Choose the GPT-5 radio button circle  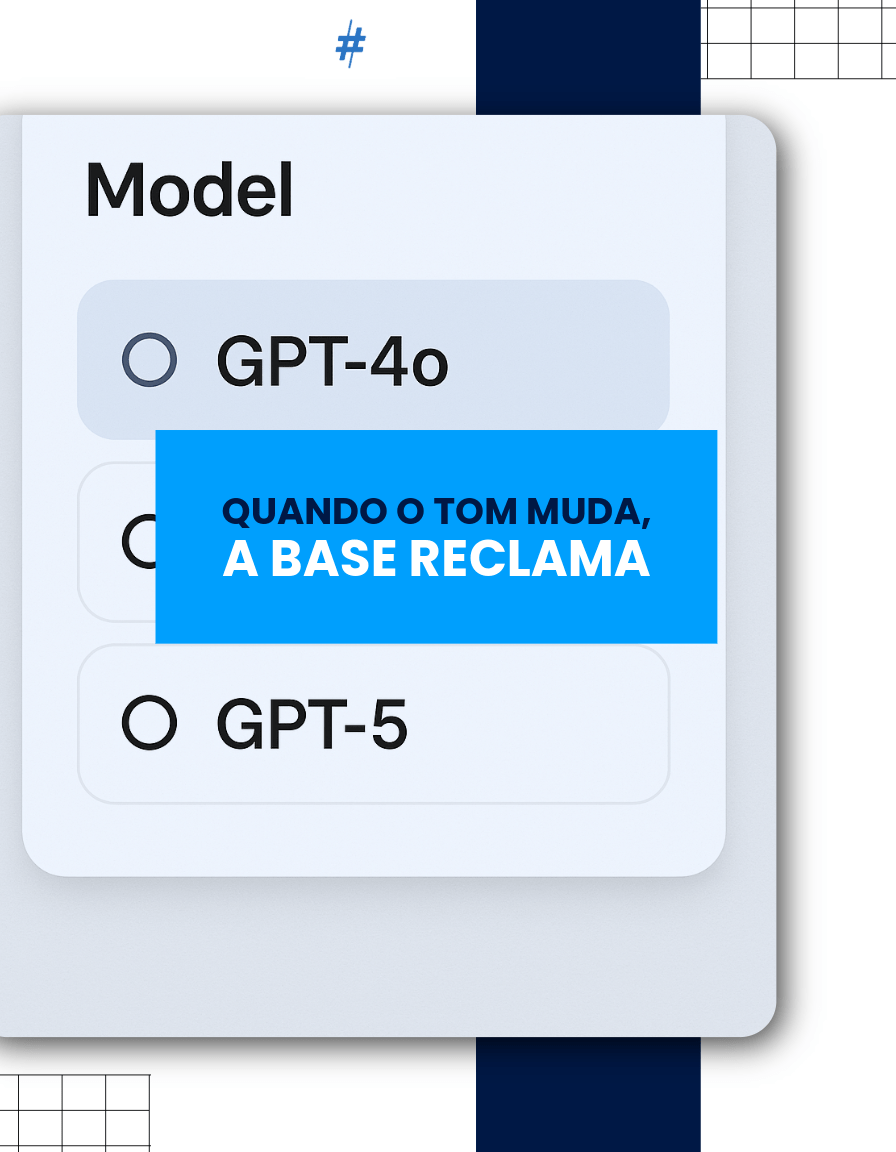[149, 722]
